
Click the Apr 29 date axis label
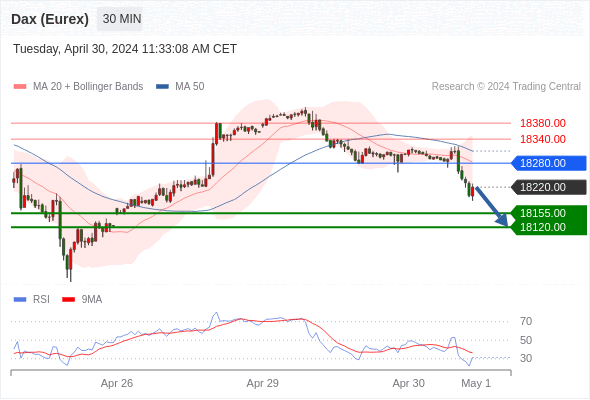pos(263,383)
